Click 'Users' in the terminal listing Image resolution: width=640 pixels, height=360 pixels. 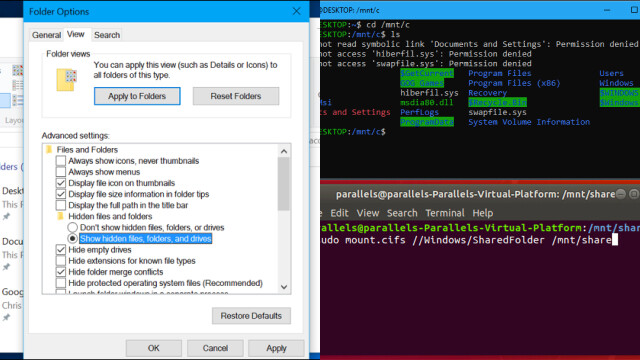point(611,73)
